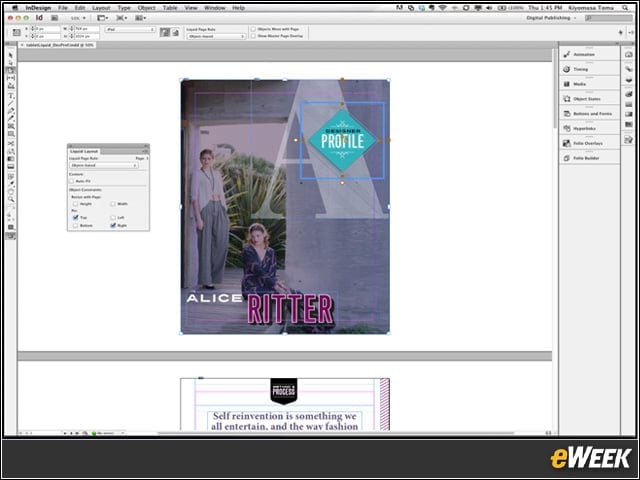Image resolution: width=640 pixels, height=480 pixels.
Task: Check the Pin Left checkbox
Action: click(113, 218)
